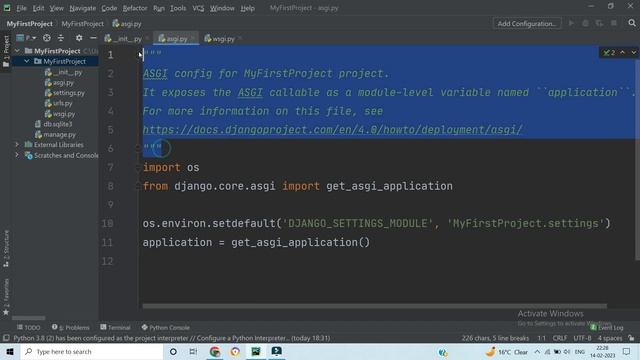Viewport: 640px width, 360px height.
Task: Open the Terminal tool window
Action: click(x=116, y=327)
